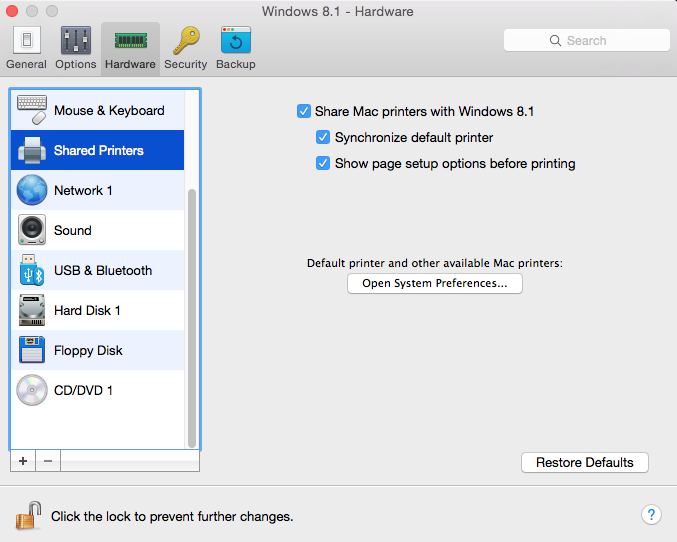Select Floppy Disk in the list
Screen dimensions: 677x542
pos(98,350)
